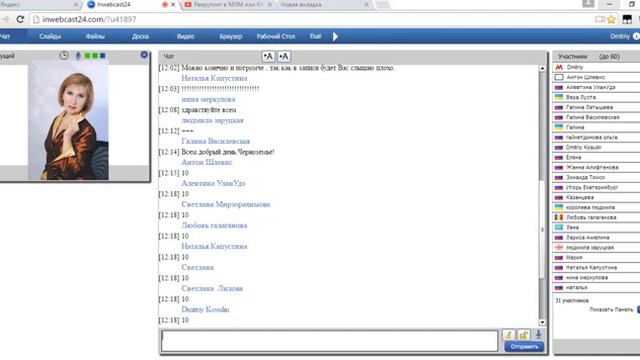This screenshot has height=360, width=640.
Task: Click Показать Панель link
Action: click(611, 309)
